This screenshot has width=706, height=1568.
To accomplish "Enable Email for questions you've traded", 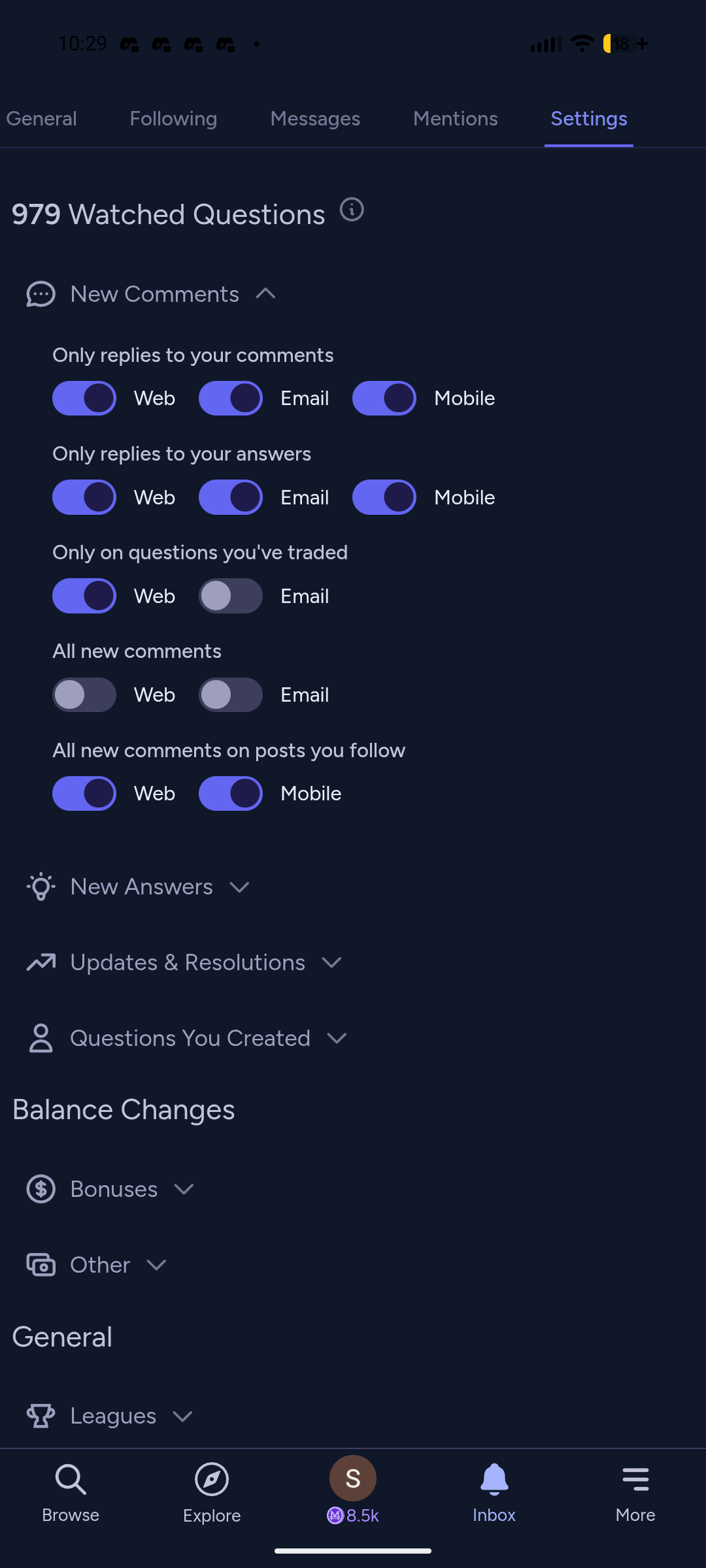I will [231, 596].
